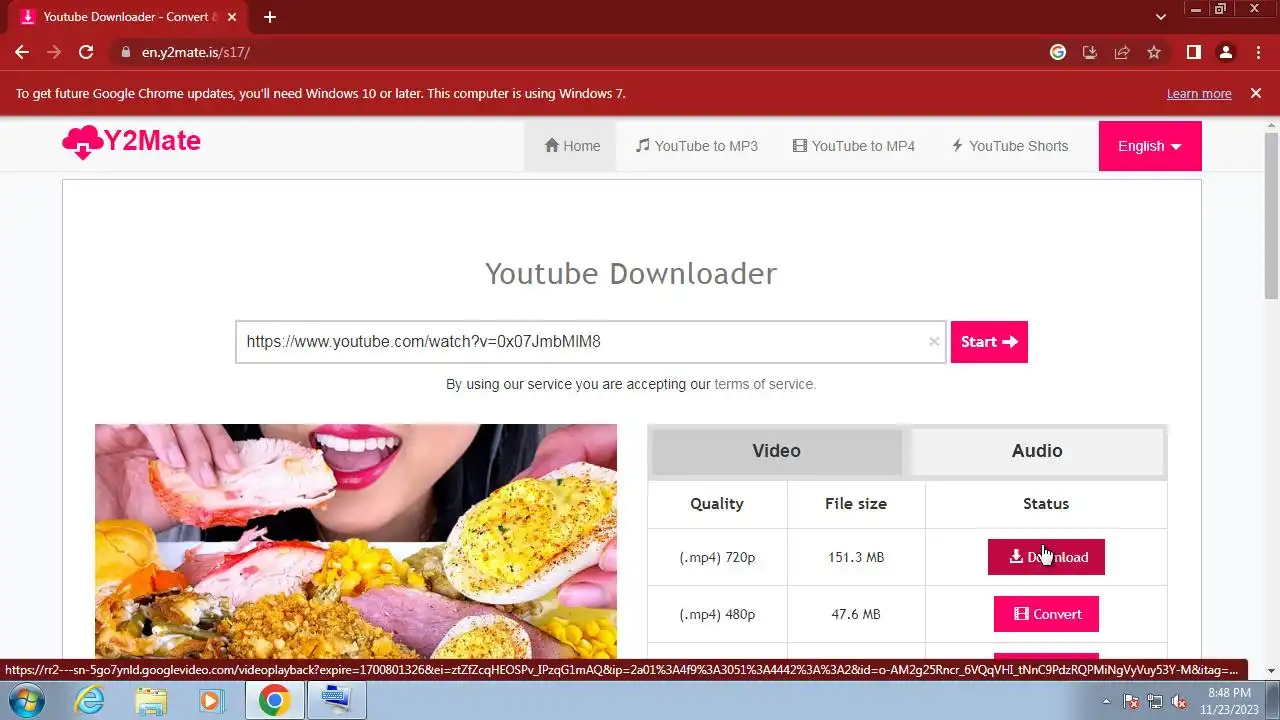The image size is (1280, 720).
Task: Open YouTube Shorts page
Action: point(1009,146)
